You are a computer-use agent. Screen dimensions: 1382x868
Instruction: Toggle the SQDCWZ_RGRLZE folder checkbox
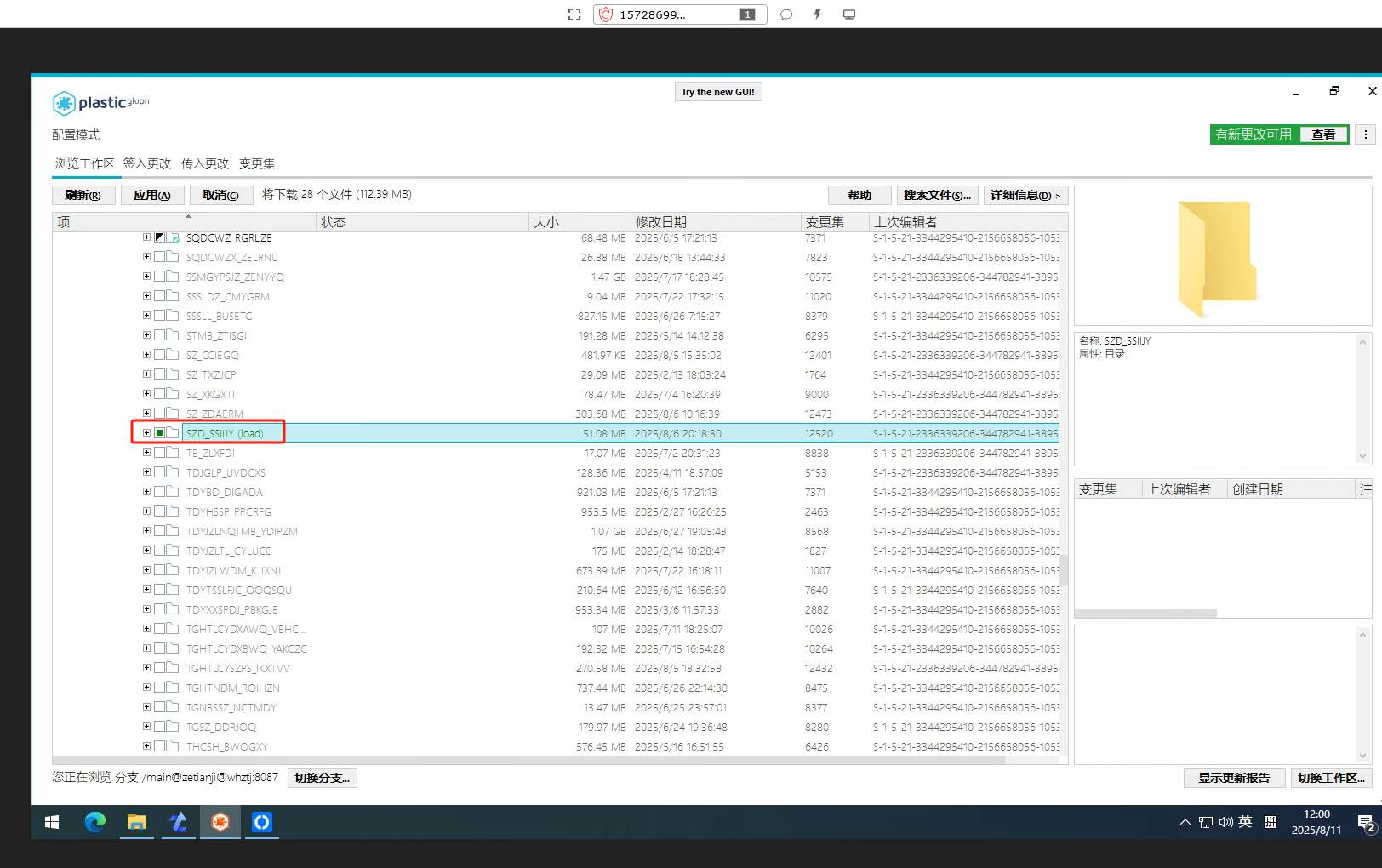coord(159,238)
